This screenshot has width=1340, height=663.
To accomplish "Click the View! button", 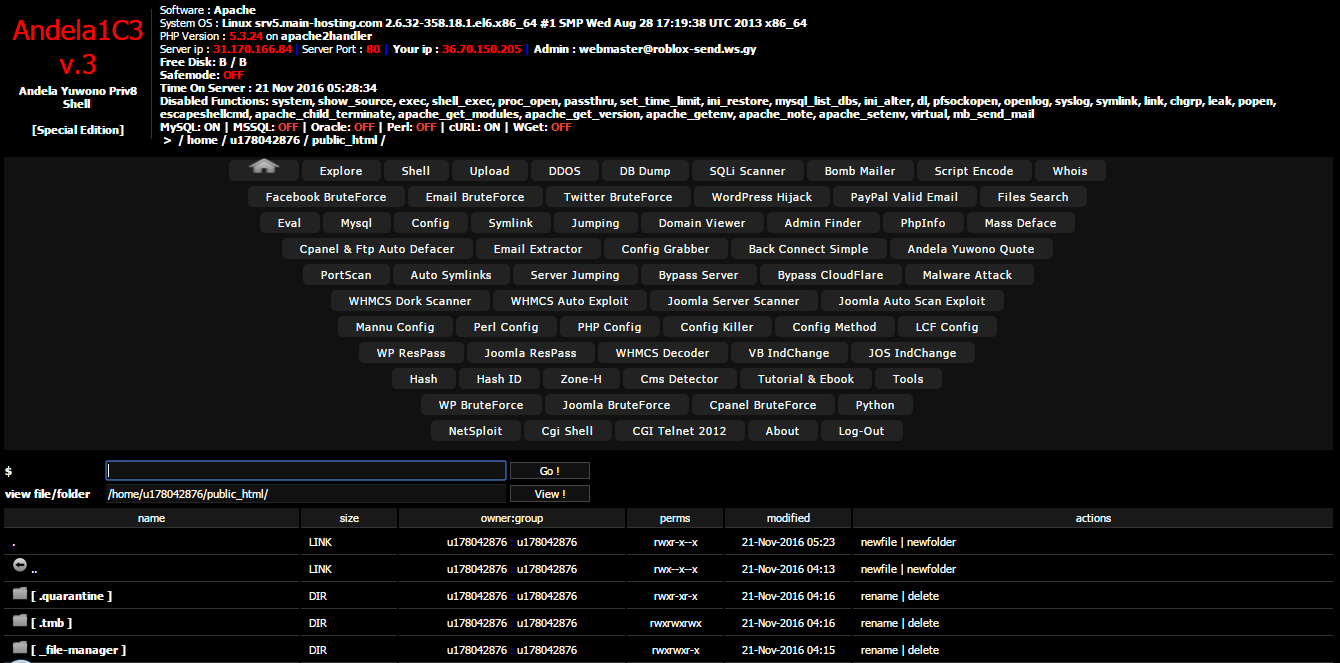I will (549, 493).
